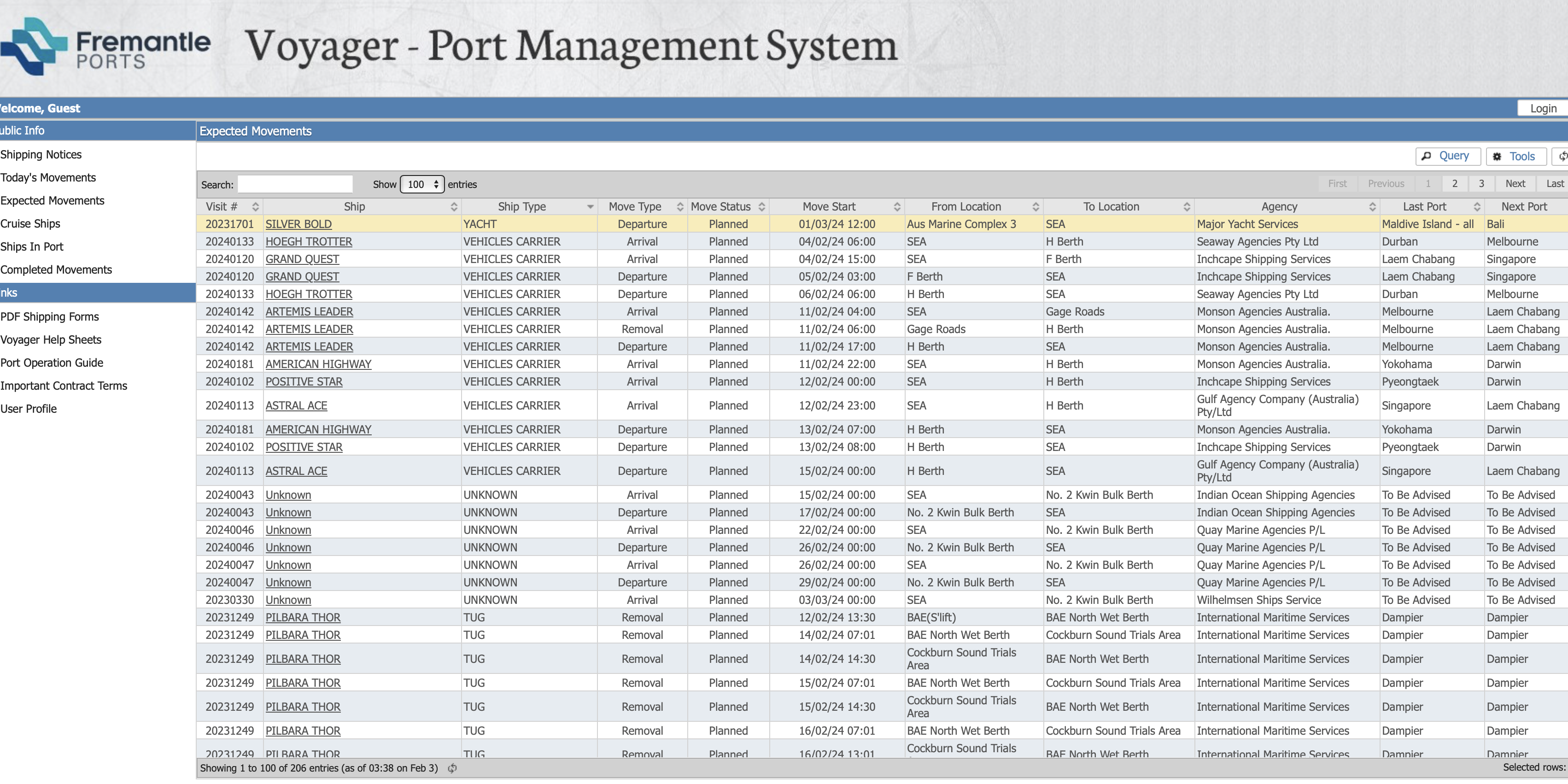Sort by Agency column arrows
This screenshot has height=784, width=1568.
pyautogui.click(x=1372, y=207)
